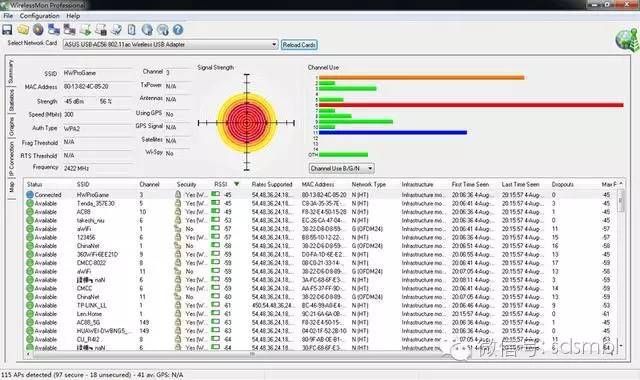This screenshot has height=380, width=640.
Task: Click the unlocked padlock icon on ChinaNet channel 1 row
Action: 178,246
